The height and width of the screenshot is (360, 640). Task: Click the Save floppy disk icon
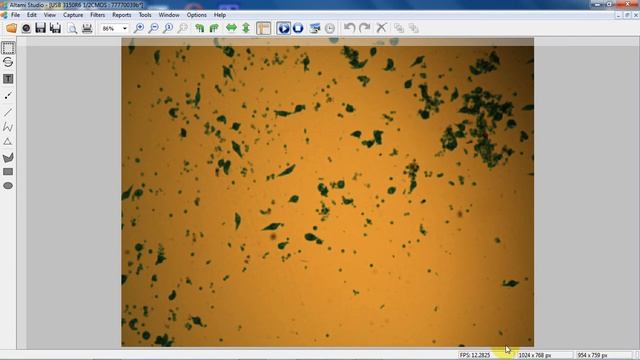pyautogui.click(x=40, y=28)
